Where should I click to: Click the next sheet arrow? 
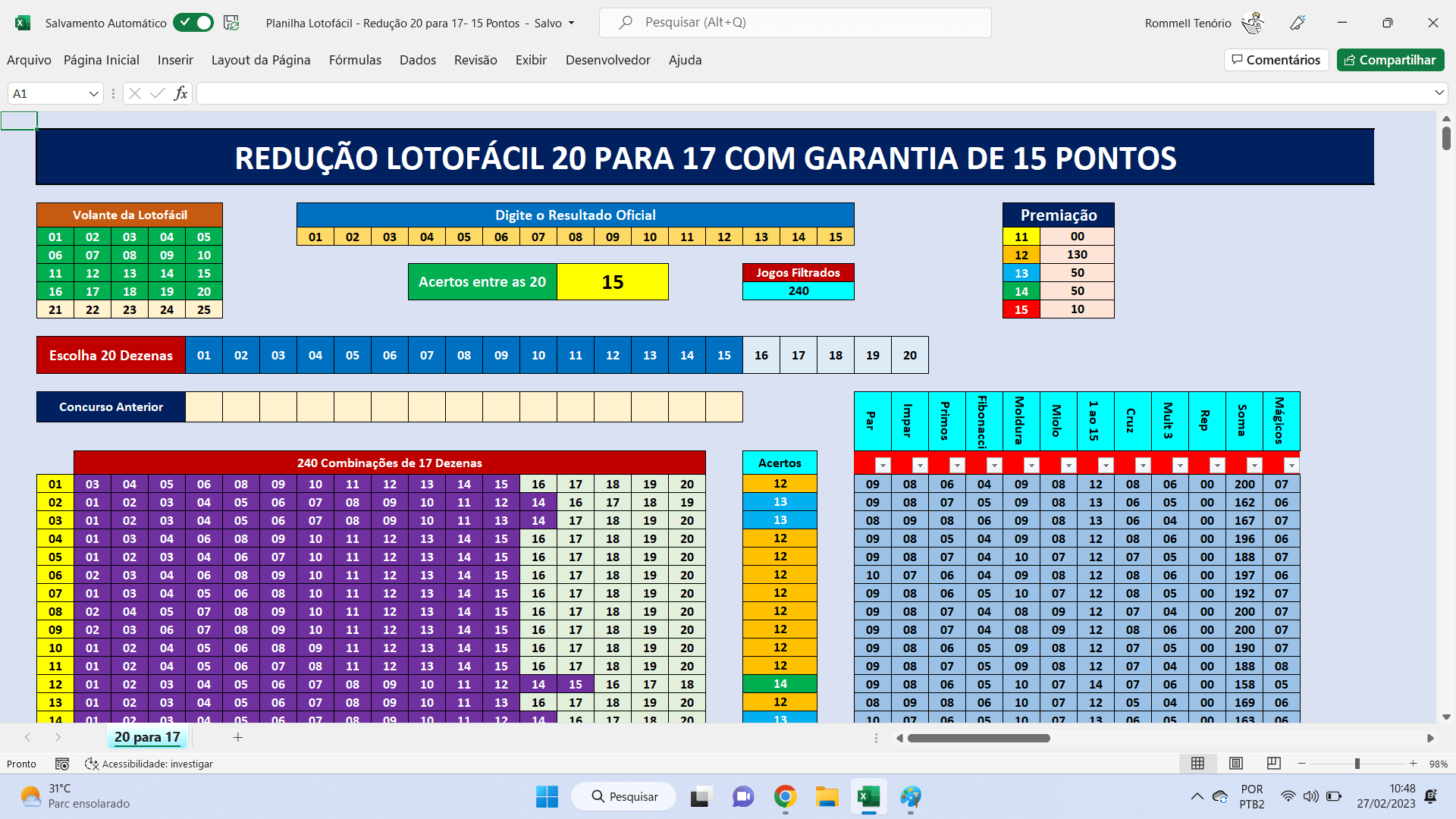tap(58, 737)
